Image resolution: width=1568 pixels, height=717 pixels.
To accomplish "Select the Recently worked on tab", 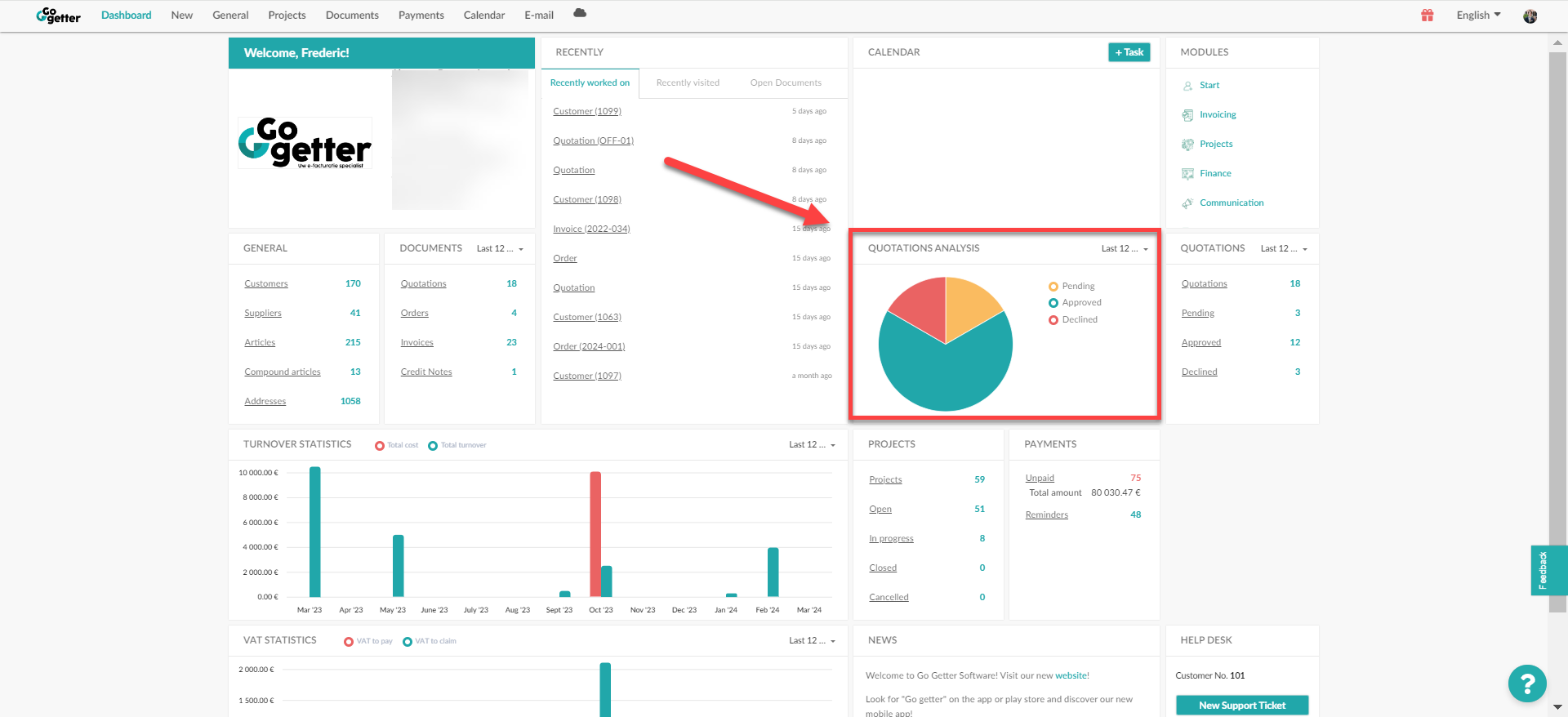I will [x=590, y=83].
